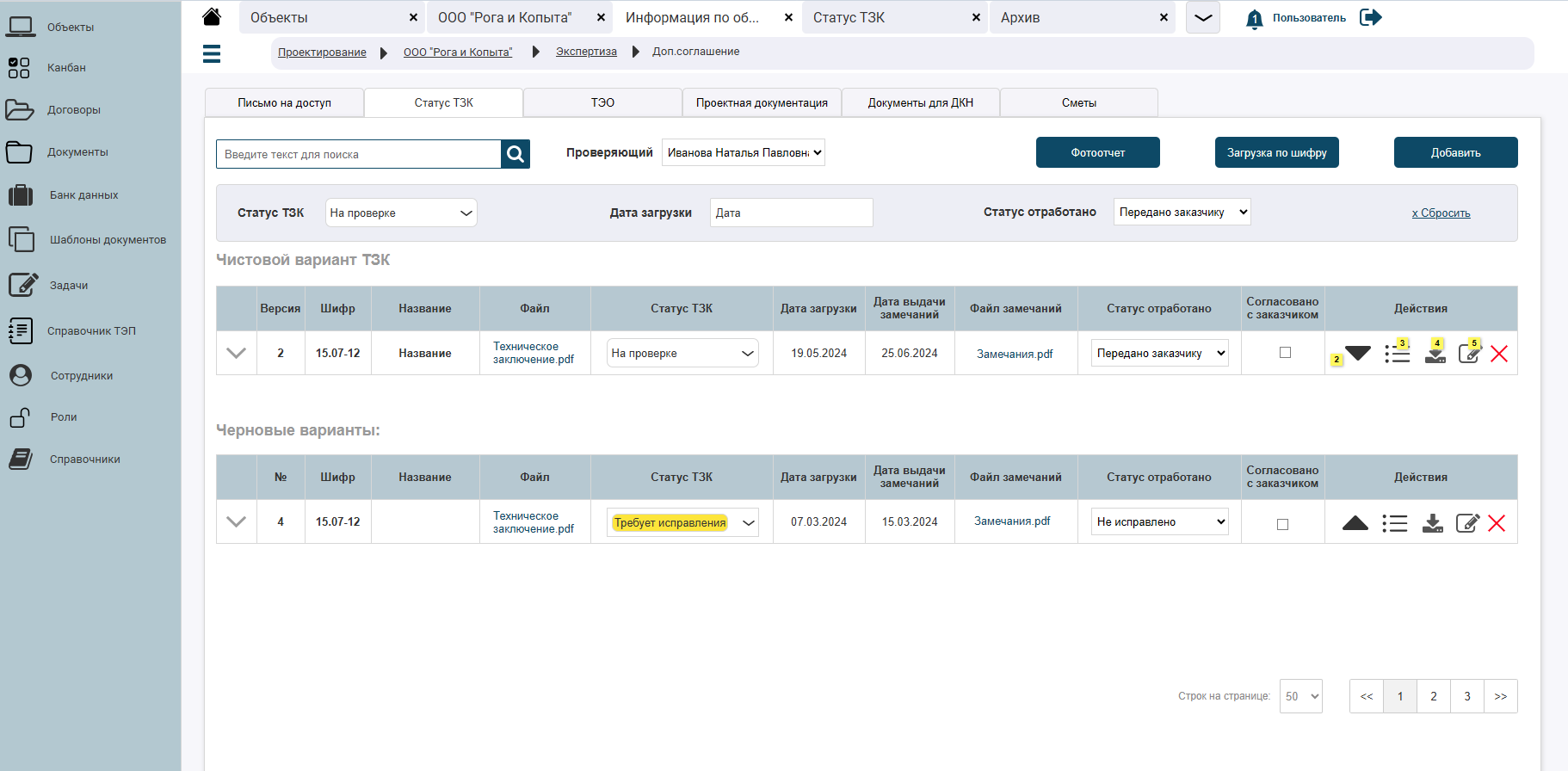Viewport: 1568px width, 771px height.
Task: Open Статус ТЗК filter dropdown
Action: [401, 213]
